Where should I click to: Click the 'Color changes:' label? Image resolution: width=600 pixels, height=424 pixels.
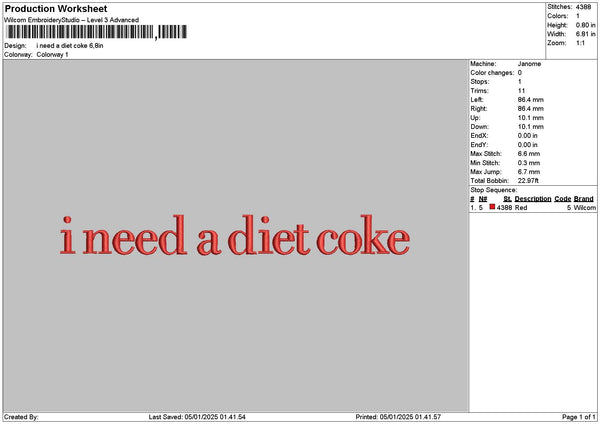coord(492,73)
